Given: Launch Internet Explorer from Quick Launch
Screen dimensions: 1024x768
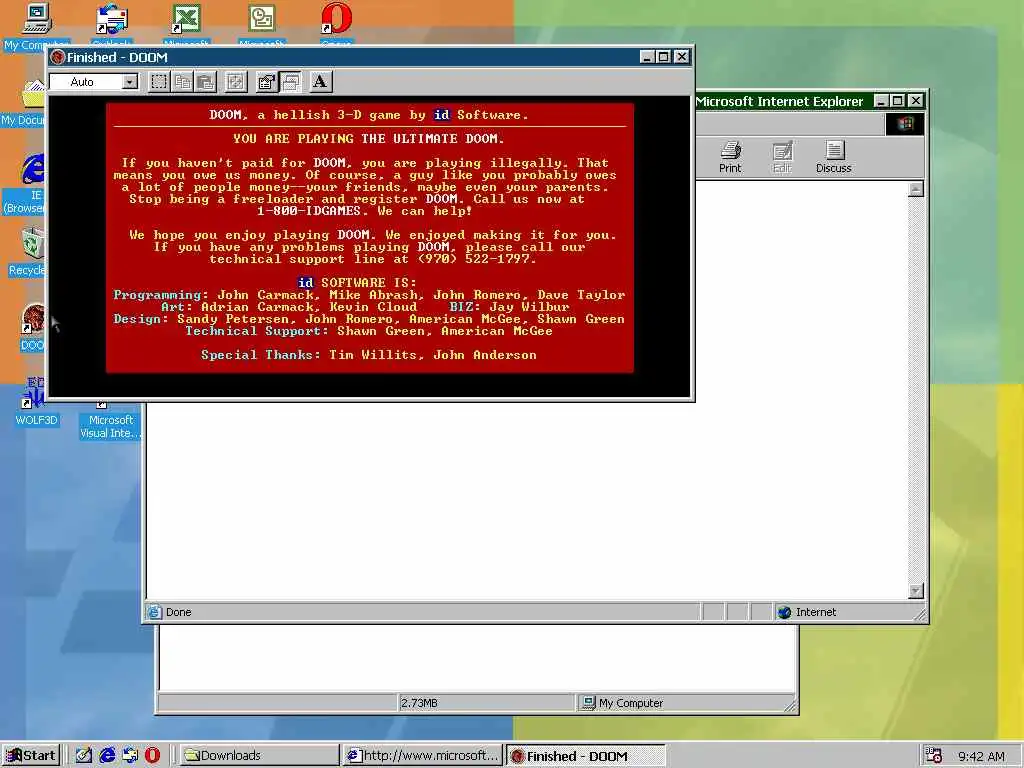Looking at the screenshot, I should [107, 756].
